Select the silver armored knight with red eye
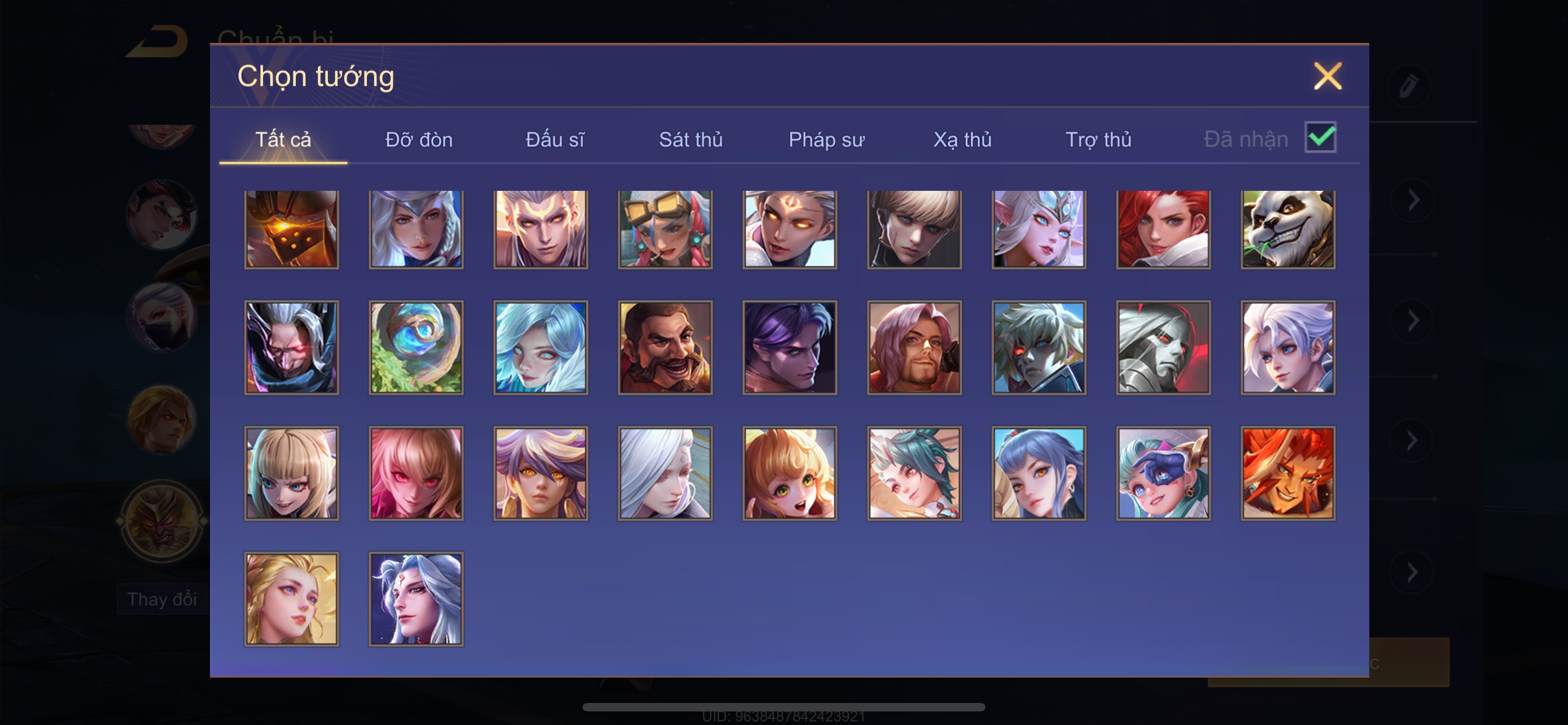This screenshot has width=1568, height=725. (1163, 348)
